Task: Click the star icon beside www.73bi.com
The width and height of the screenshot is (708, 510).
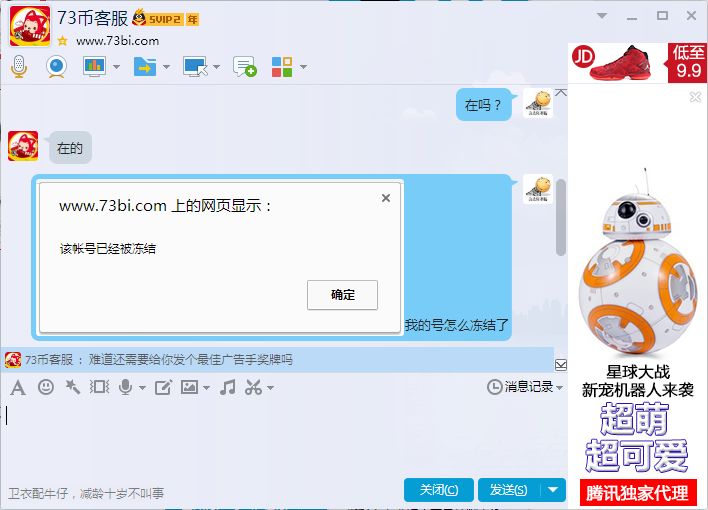Action: pos(62,41)
